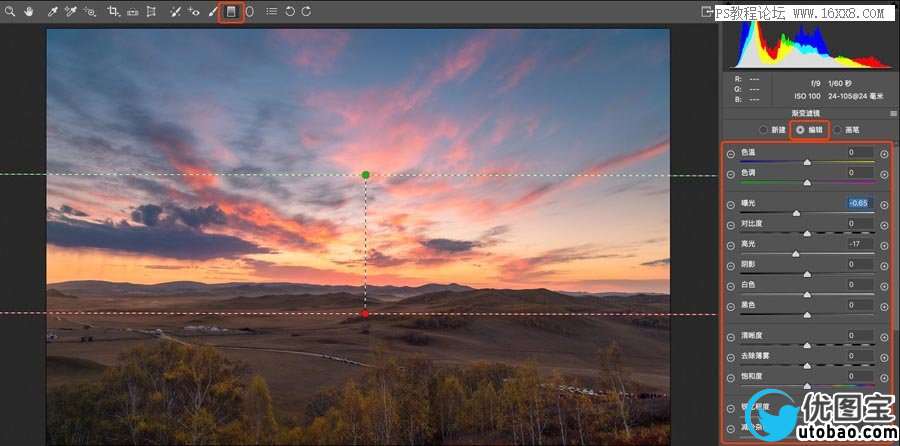
Task: Increase 清晰度 with its plus button
Action: [884, 337]
